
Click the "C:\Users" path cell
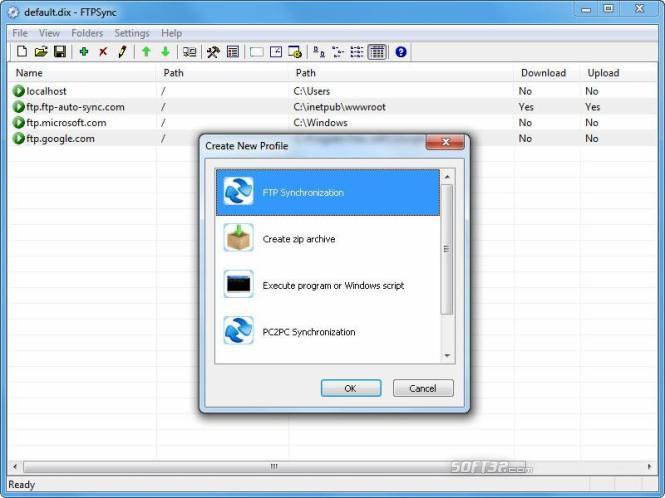click(x=312, y=91)
